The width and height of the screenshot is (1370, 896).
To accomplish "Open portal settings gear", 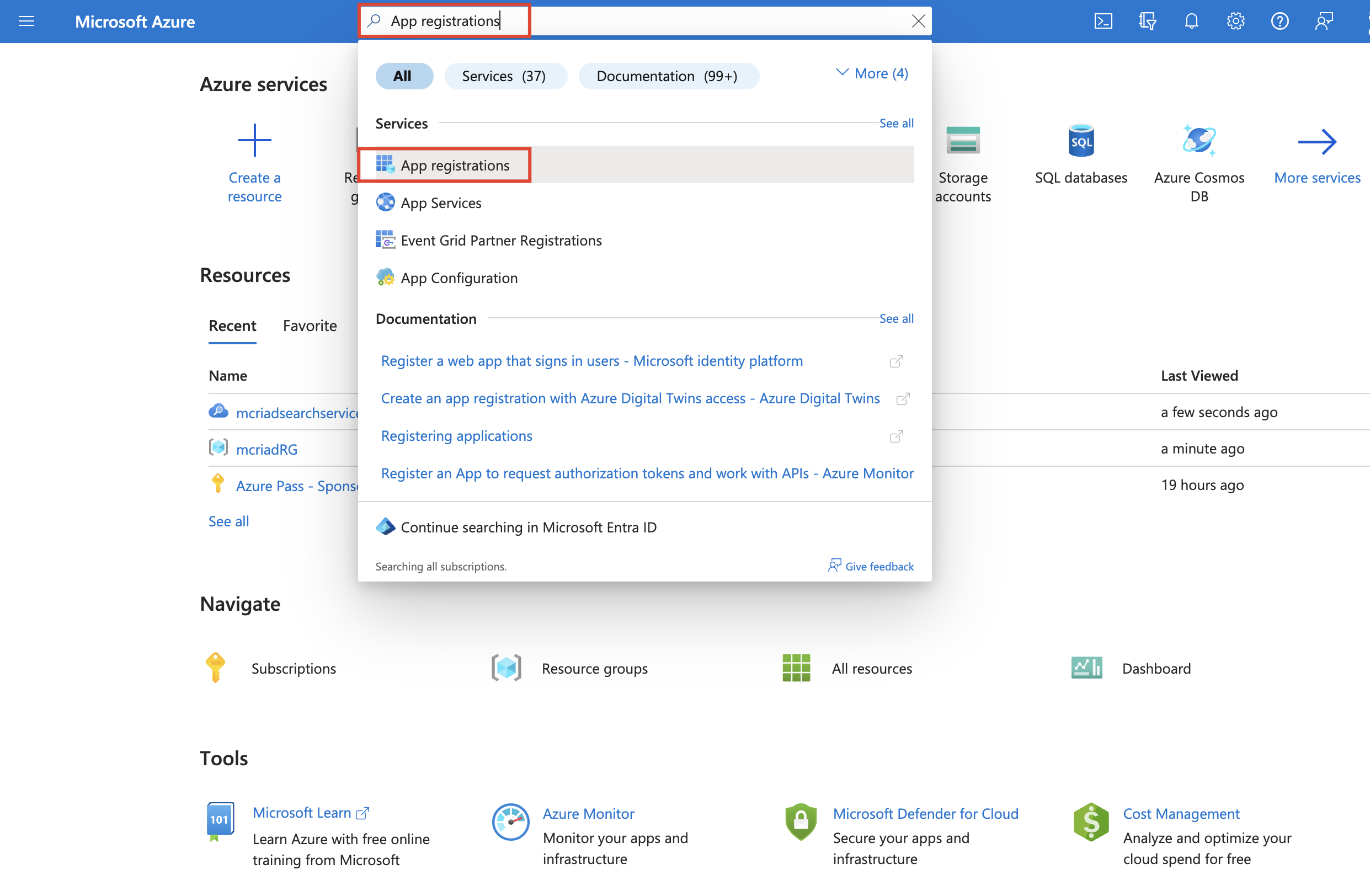I will (x=1235, y=22).
